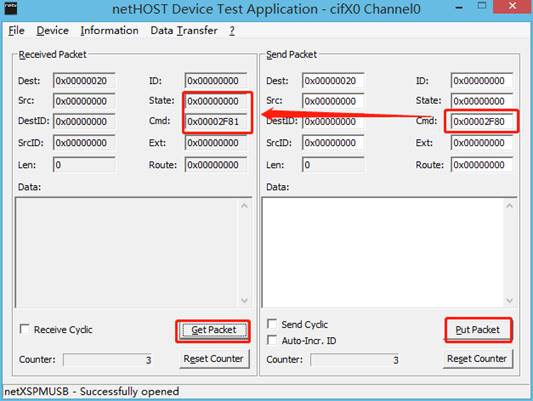
Task: Reset Counter in Received Packet panel
Action: click(x=214, y=359)
